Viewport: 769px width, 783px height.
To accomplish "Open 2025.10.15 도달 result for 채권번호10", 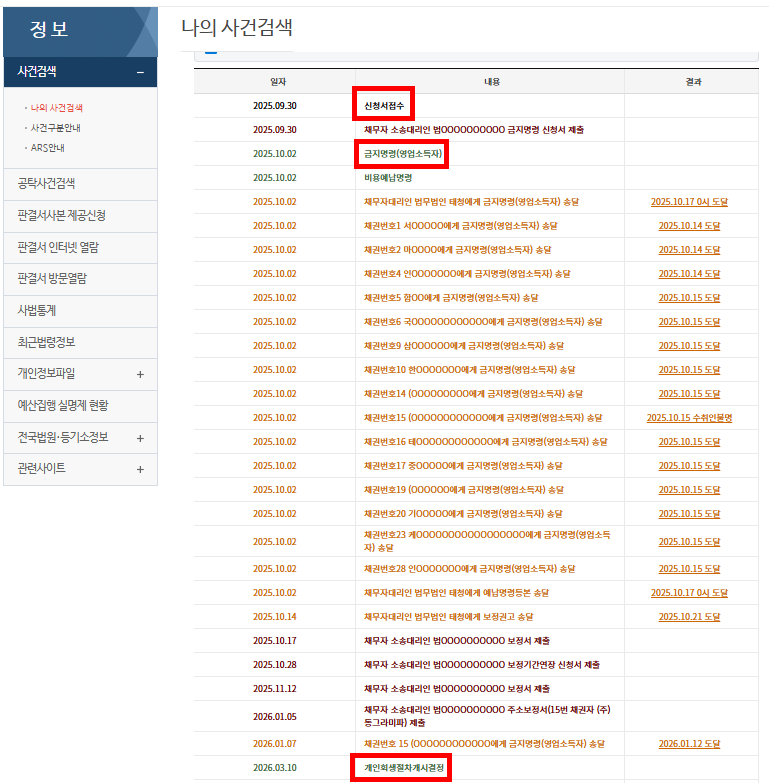I will point(689,370).
